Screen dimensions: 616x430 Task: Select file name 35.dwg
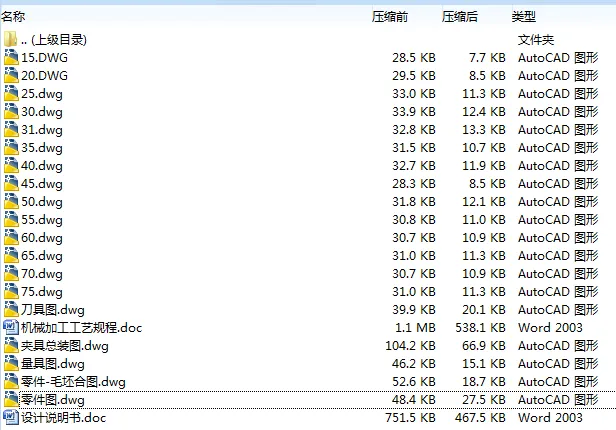pyautogui.click(x=42, y=148)
